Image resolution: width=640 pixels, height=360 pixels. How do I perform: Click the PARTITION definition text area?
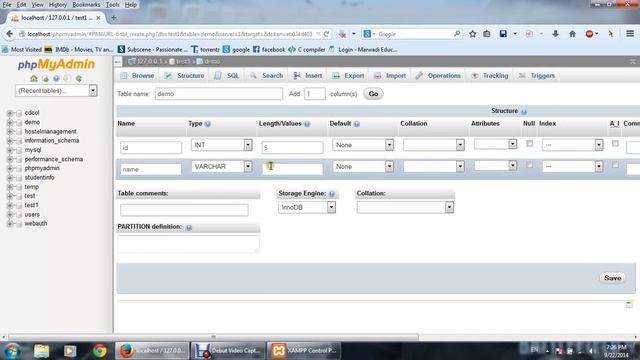188,244
